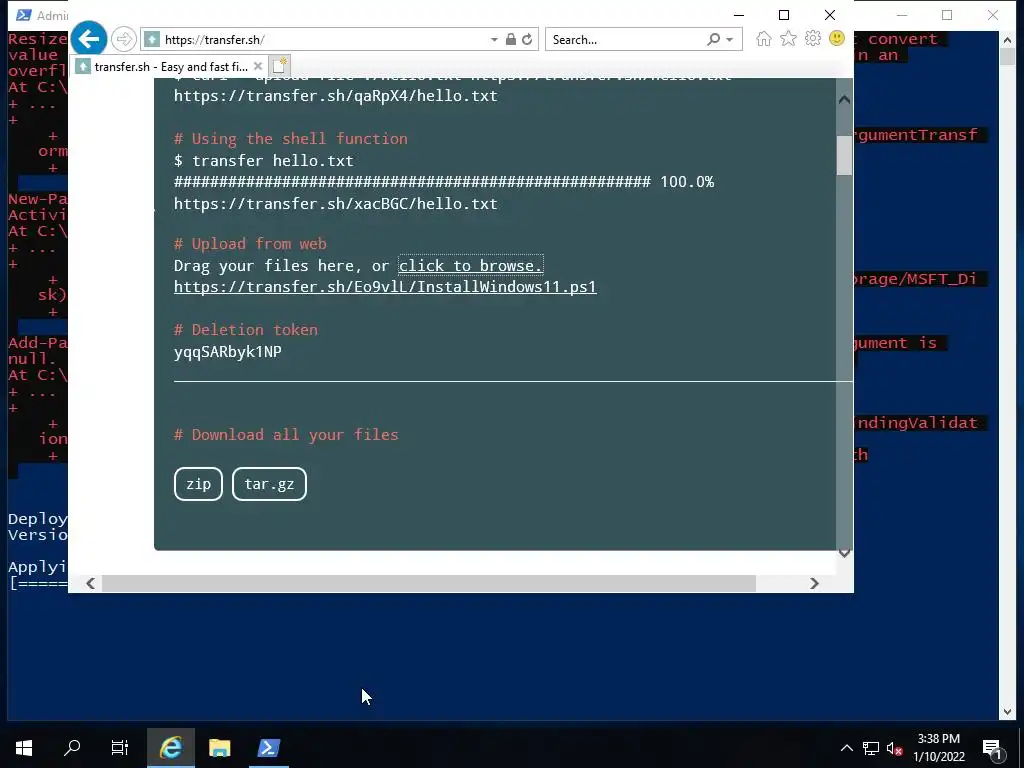Select the transfer.sh browser tab

(x=168, y=66)
